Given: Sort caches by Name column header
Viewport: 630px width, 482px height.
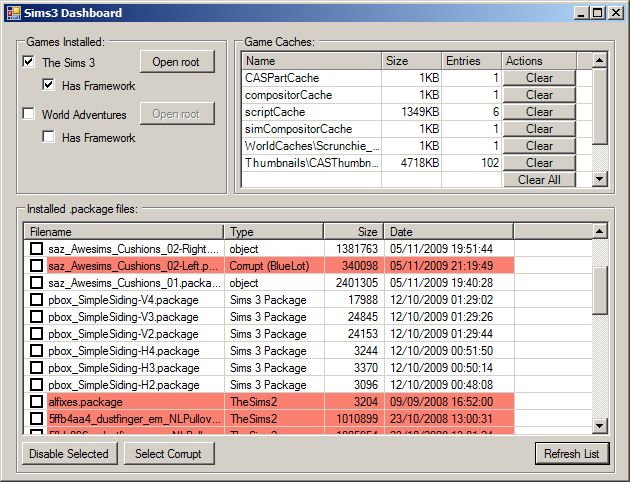Looking at the screenshot, I should (312, 61).
